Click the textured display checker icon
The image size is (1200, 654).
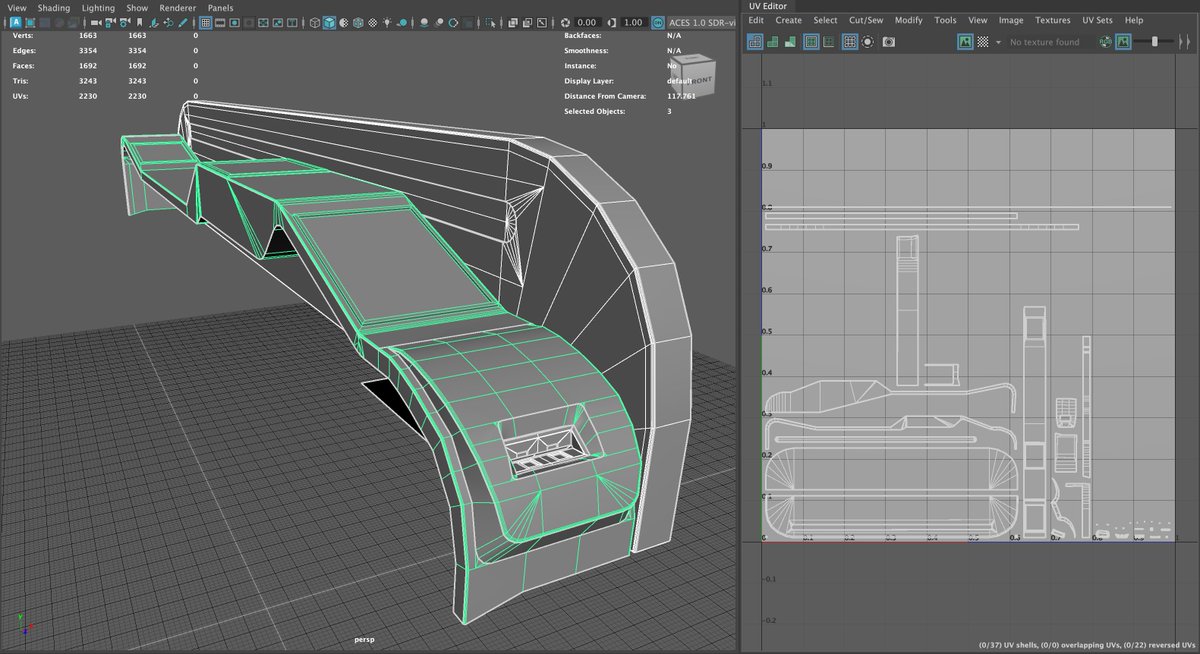pyautogui.click(x=373, y=22)
